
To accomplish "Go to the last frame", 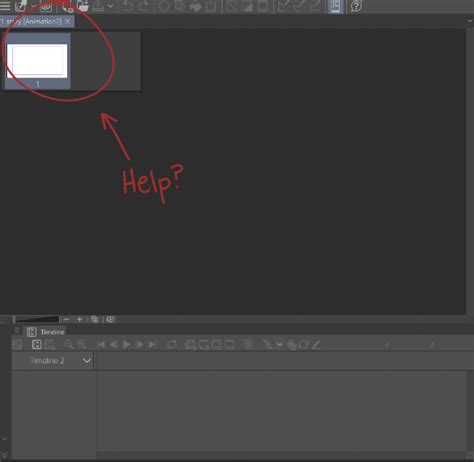I will [x=152, y=345].
